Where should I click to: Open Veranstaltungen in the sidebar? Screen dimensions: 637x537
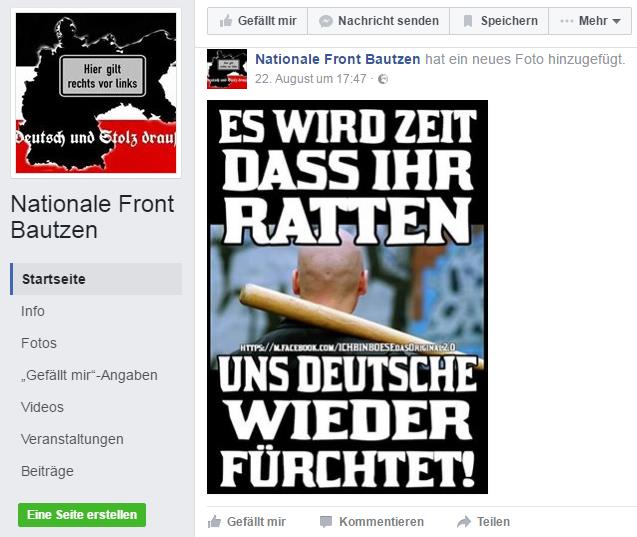pos(72,440)
